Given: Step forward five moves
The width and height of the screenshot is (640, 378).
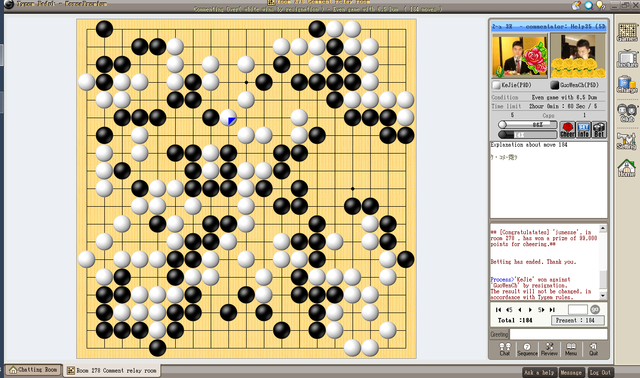Looking at the screenshot, I should point(541,310).
